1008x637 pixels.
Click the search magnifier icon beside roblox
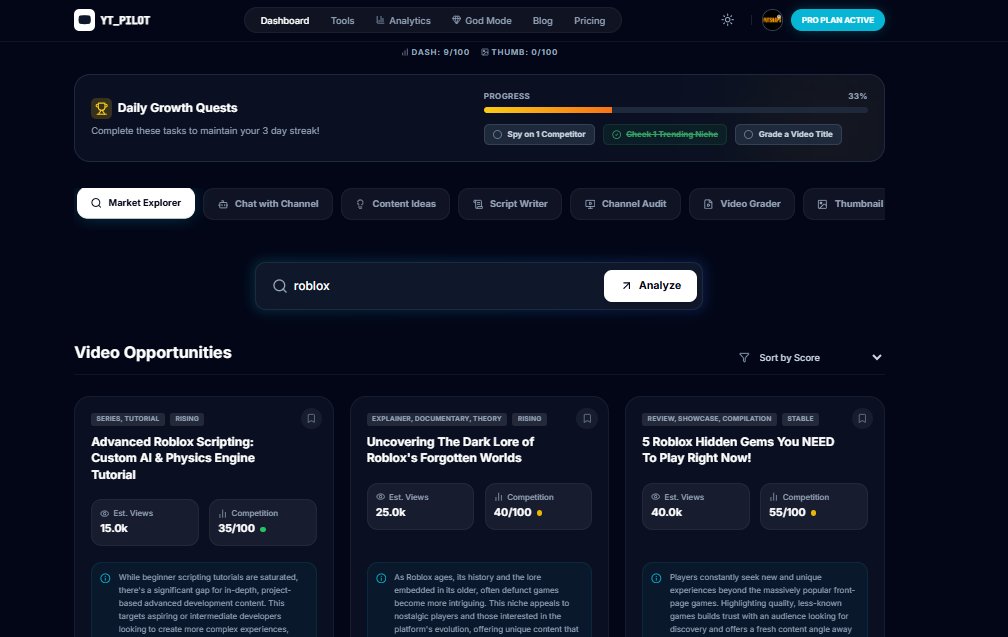pos(280,286)
